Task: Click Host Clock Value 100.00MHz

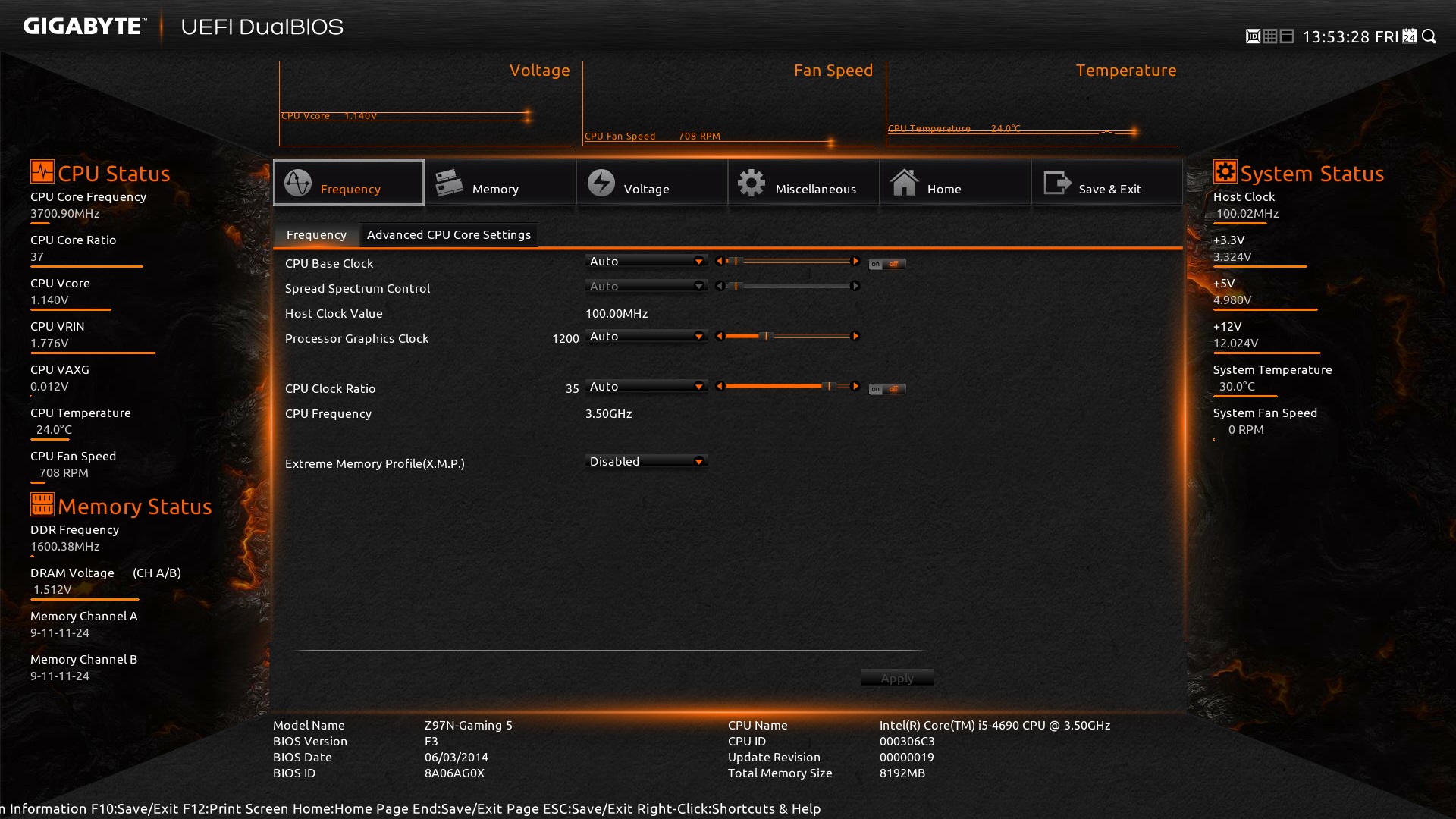Action: coord(617,313)
